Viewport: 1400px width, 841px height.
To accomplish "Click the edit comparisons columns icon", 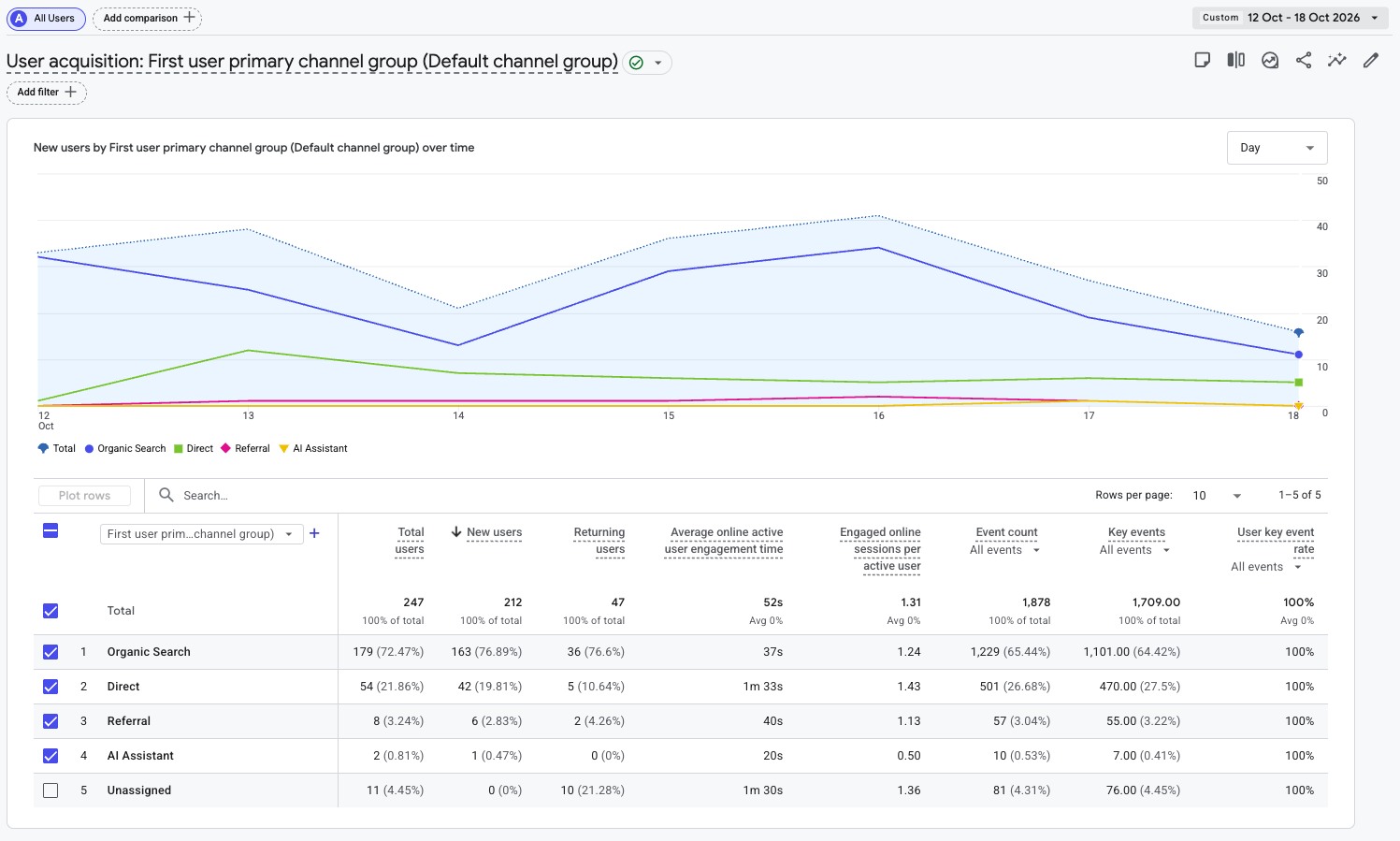I will click(x=1236, y=60).
